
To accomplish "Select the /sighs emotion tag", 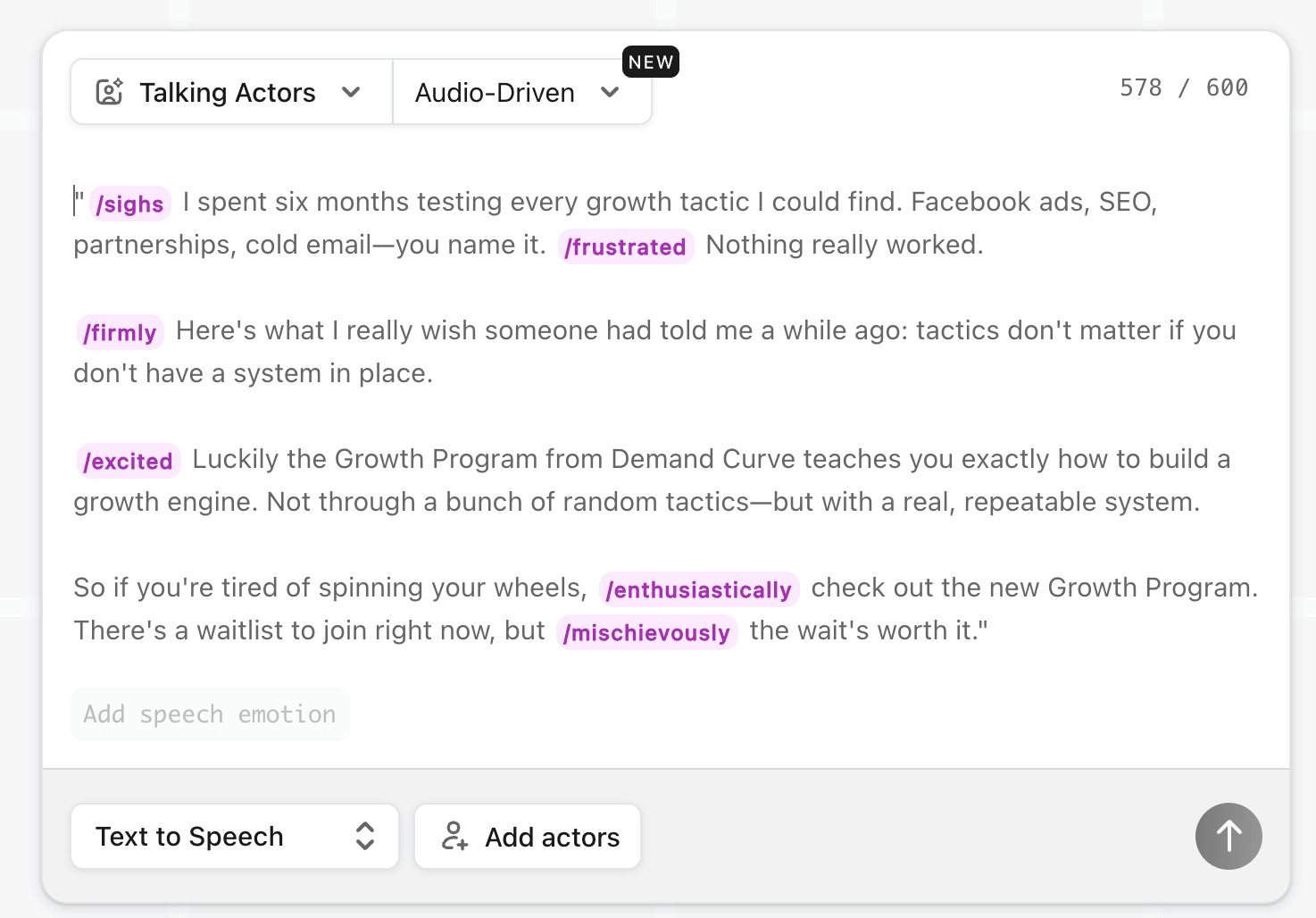I will pos(129,204).
